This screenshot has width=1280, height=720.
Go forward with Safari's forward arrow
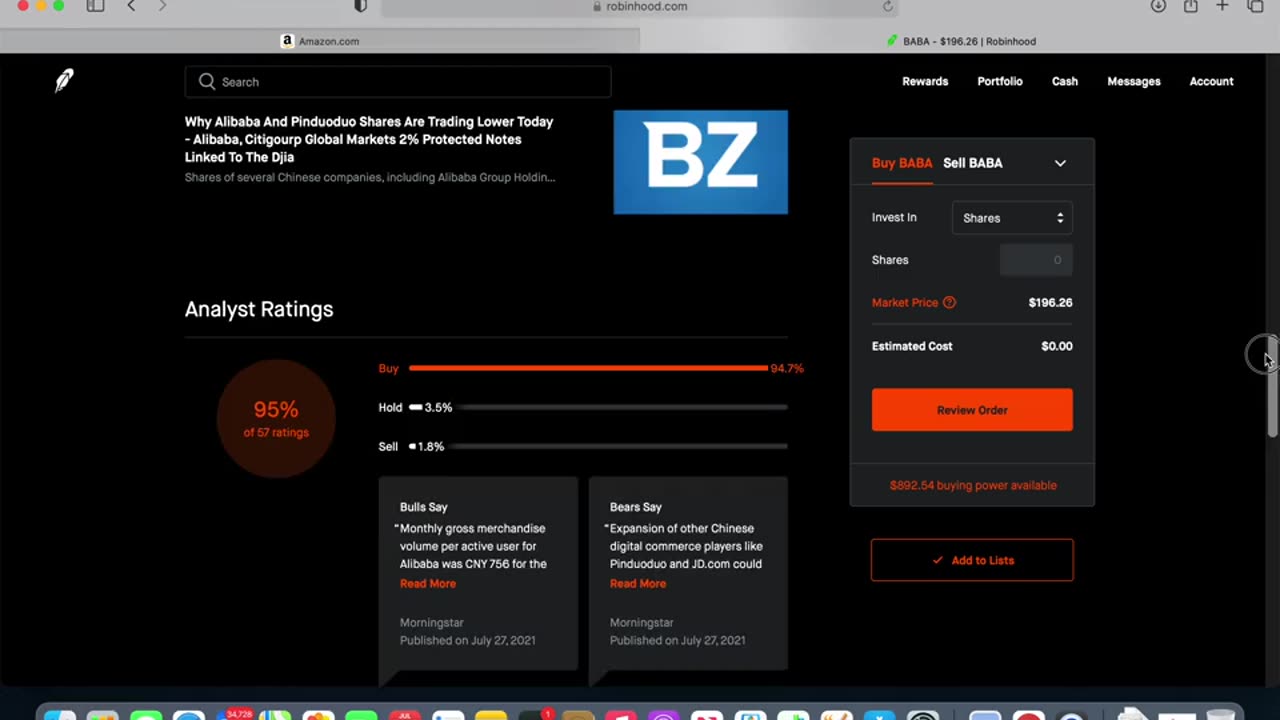[163, 6]
